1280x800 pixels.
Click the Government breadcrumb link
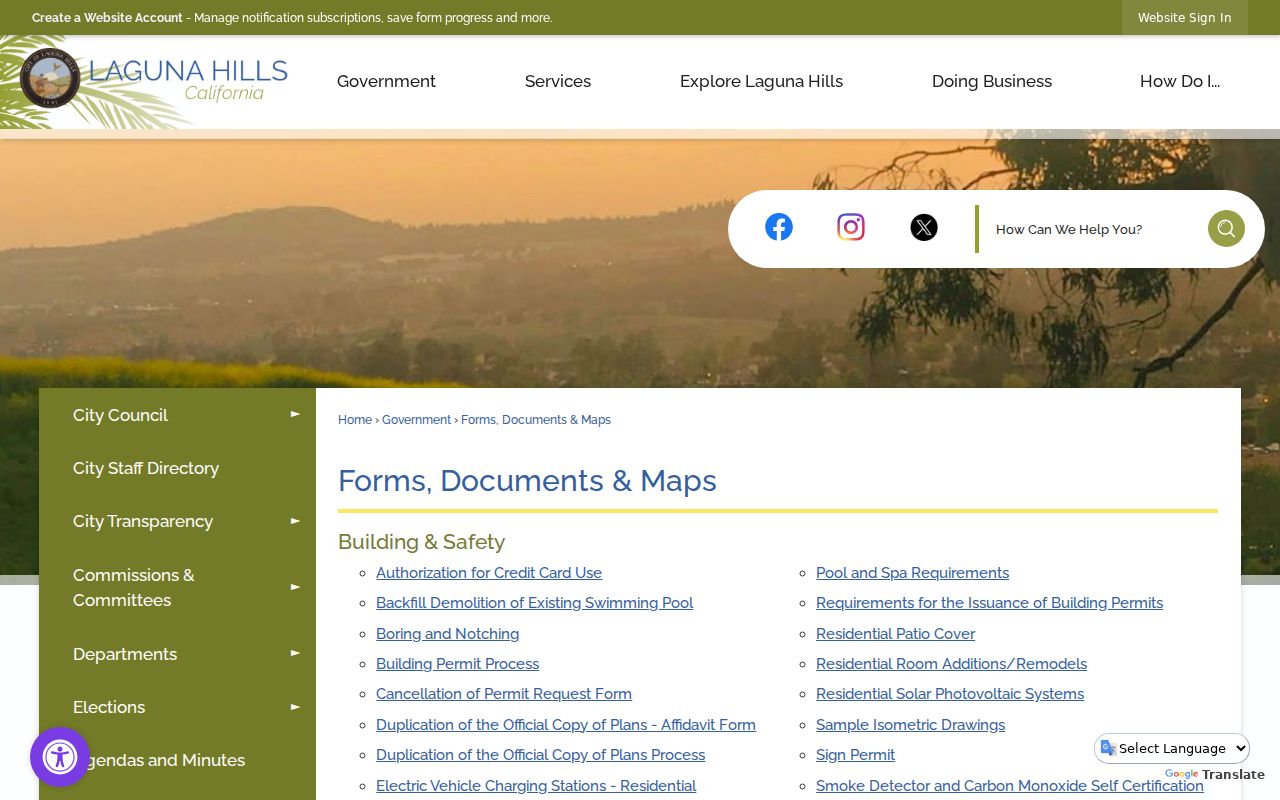(416, 420)
